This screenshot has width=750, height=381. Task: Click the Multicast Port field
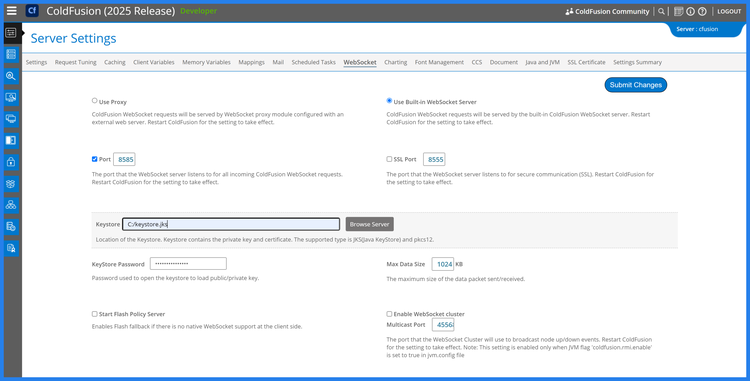tap(443, 325)
